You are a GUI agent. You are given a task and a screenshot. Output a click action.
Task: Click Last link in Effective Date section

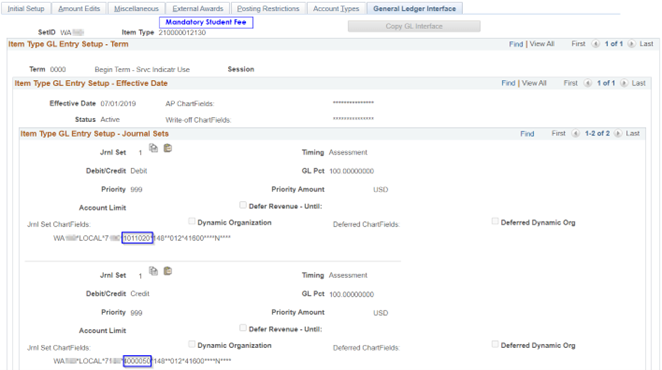click(638, 83)
